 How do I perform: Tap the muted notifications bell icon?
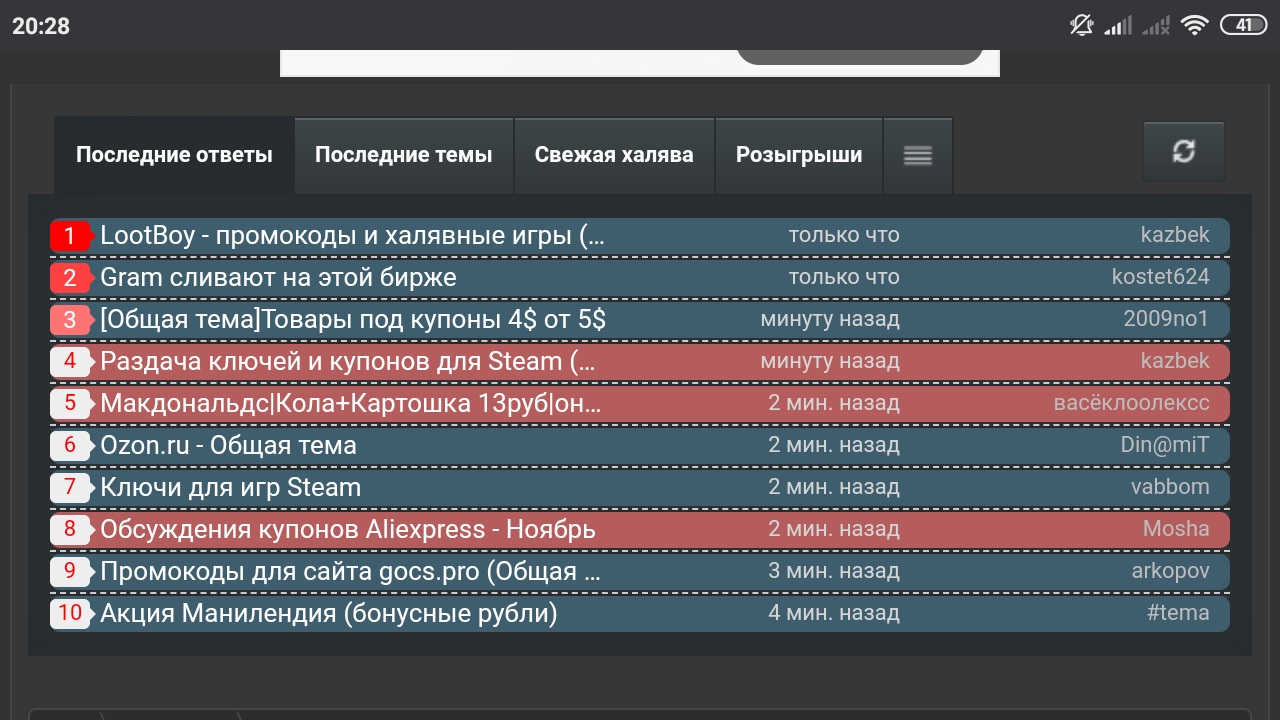pyautogui.click(x=1081, y=25)
